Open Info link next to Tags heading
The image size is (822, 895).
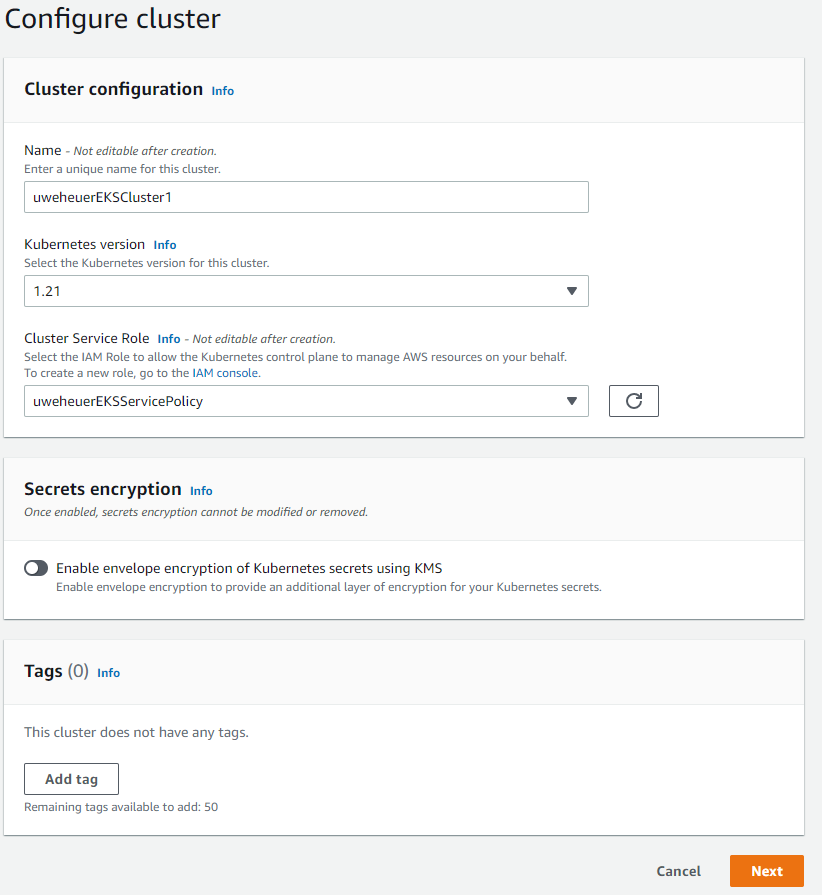pos(108,673)
